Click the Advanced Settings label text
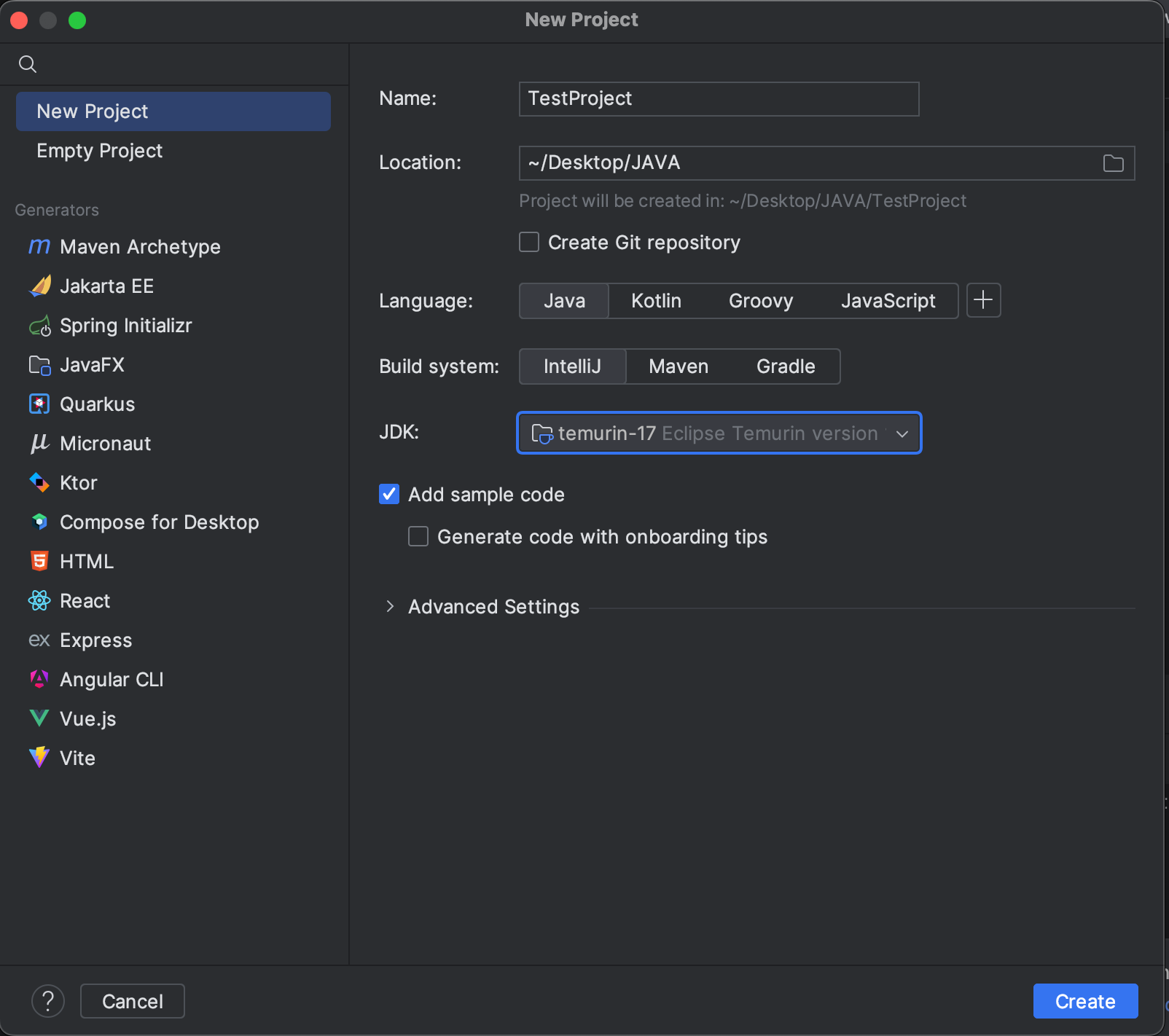This screenshot has height=1036, width=1169. [x=493, y=607]
